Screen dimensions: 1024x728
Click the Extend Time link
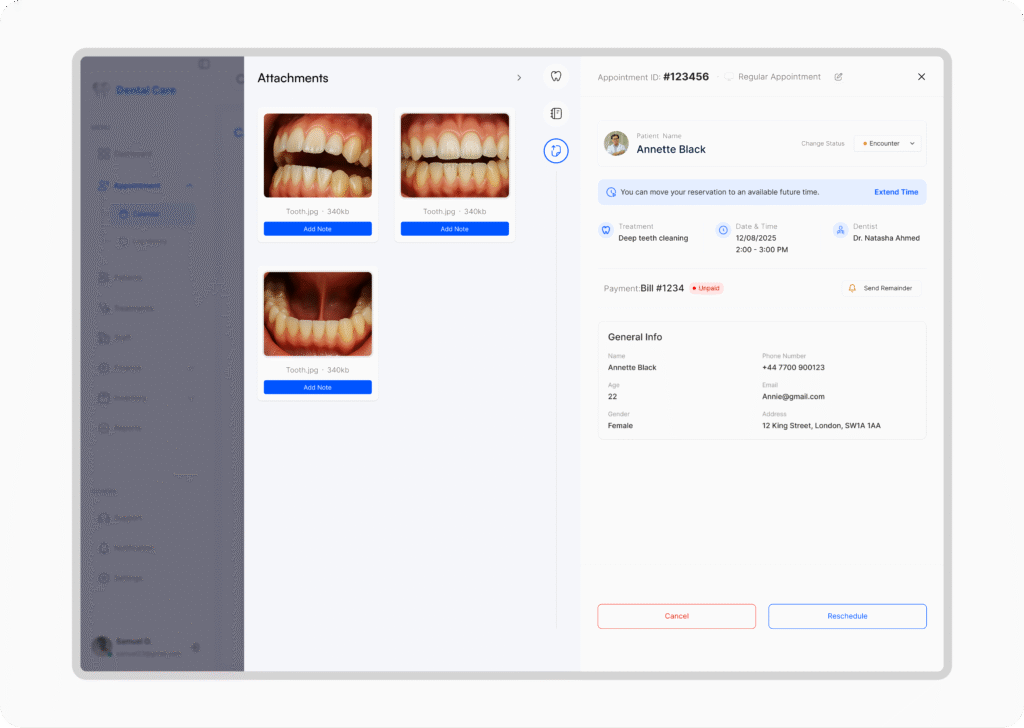tap(895, 192)
